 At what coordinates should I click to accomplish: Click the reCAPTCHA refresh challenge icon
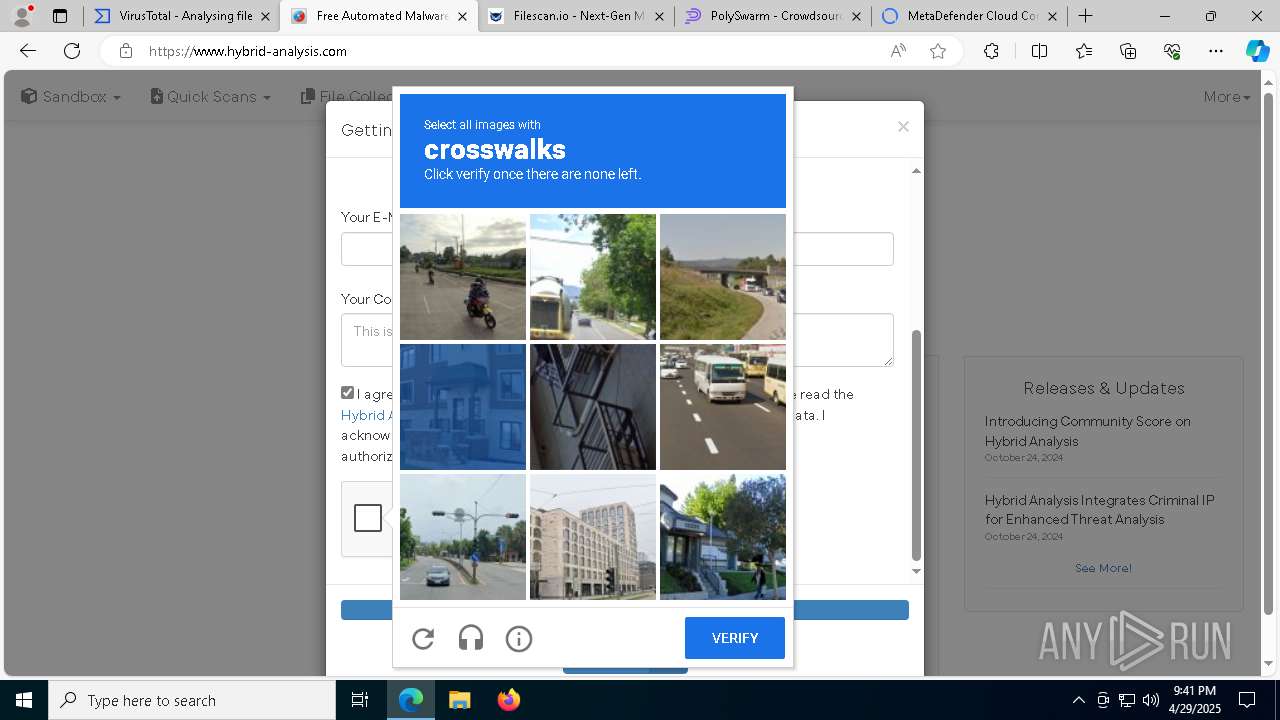pos(423,638)
